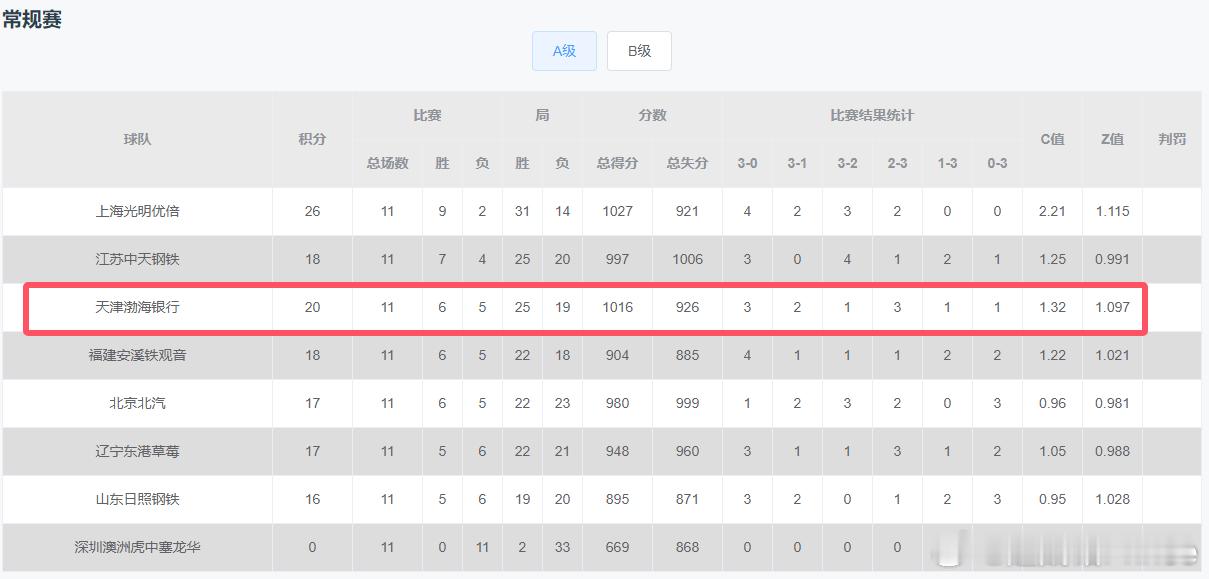Click sets lost value 33

point(562,547)
